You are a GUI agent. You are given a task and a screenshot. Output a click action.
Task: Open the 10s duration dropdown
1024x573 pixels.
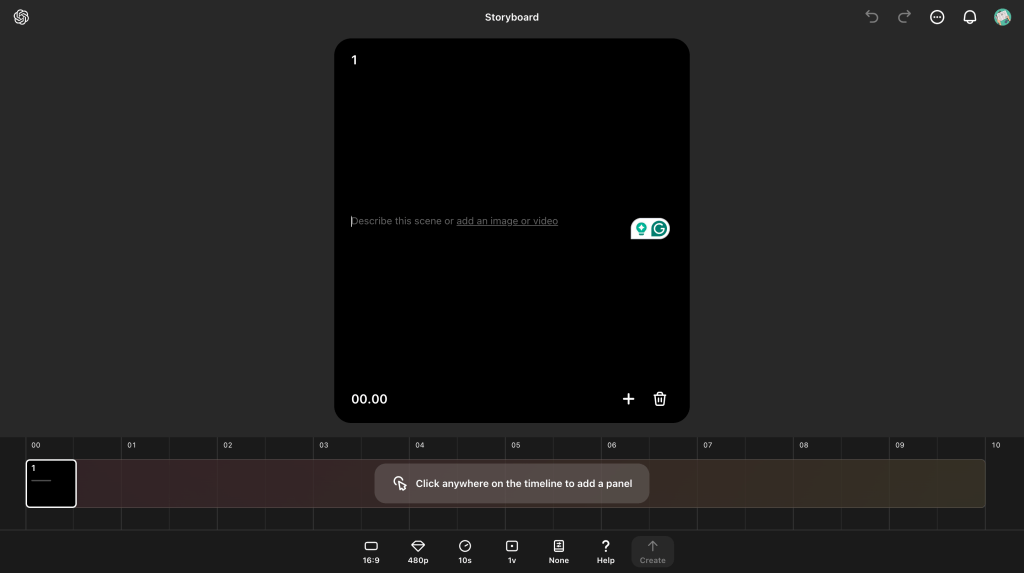tap(465, 551)
